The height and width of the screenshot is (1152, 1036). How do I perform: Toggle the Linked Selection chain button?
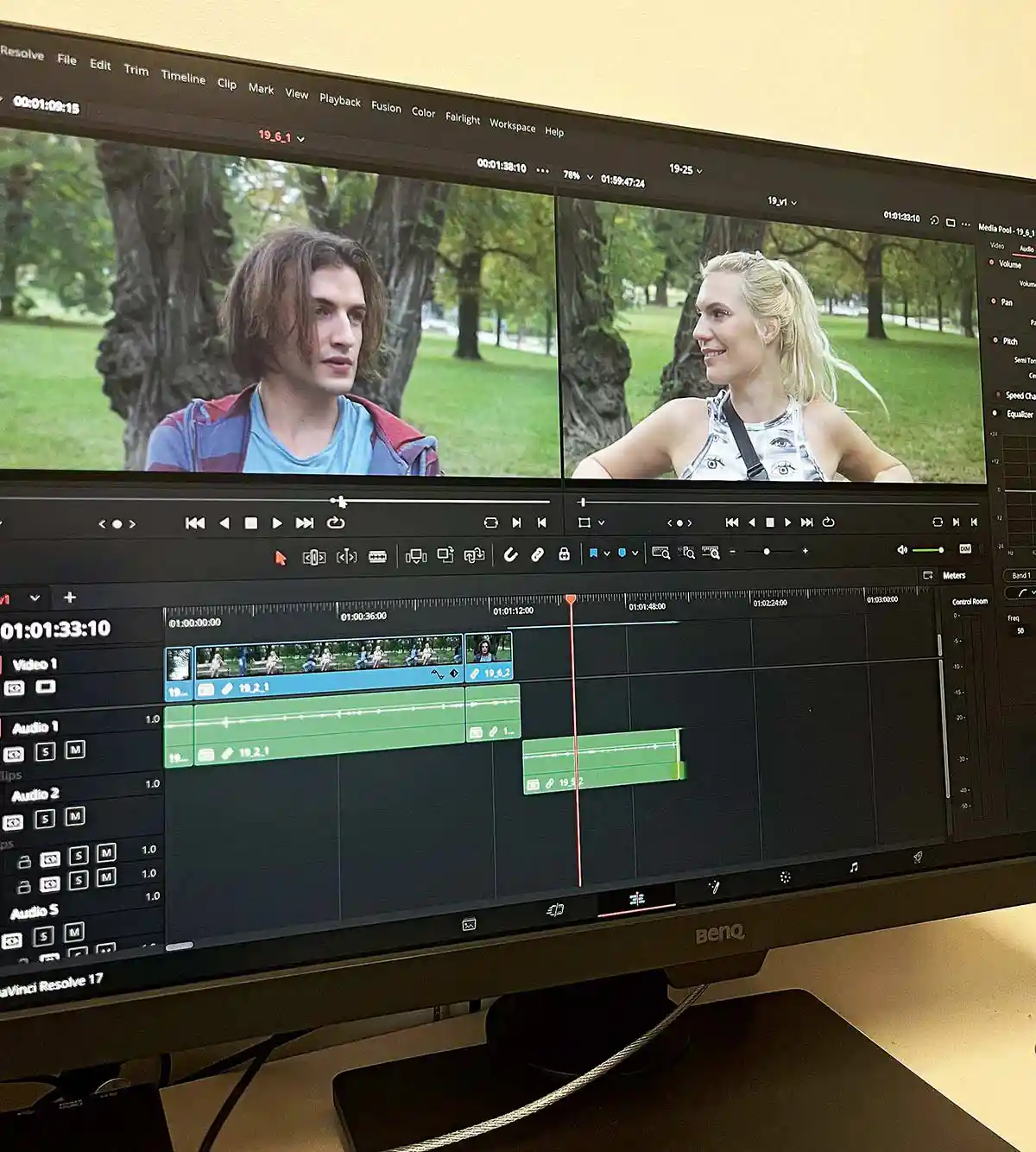537,554
